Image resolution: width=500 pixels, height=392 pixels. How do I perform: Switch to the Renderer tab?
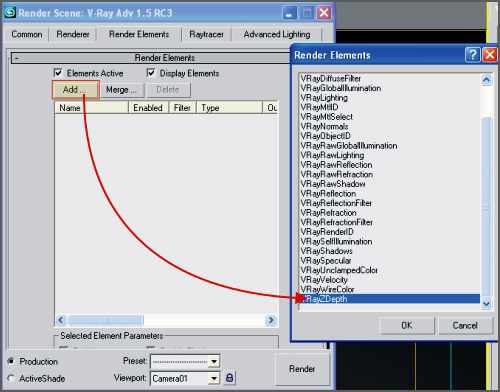click(x=73, y=34)
